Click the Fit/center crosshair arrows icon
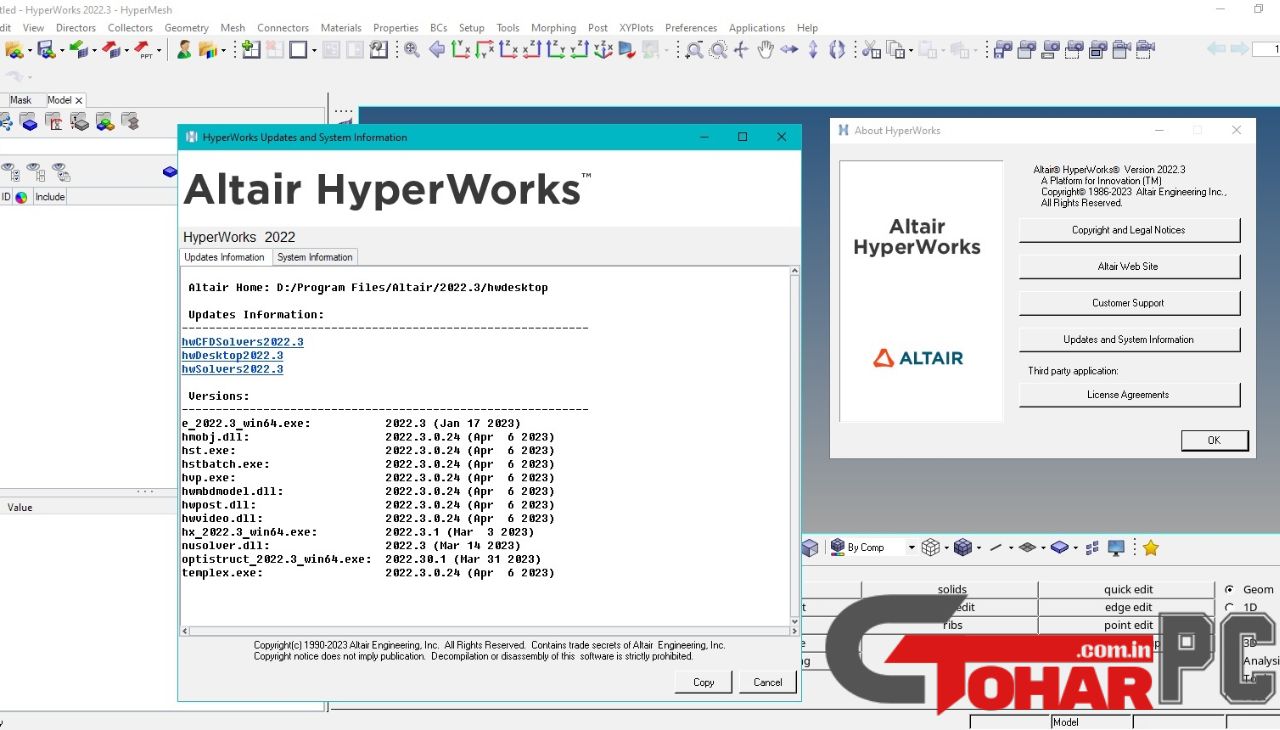 pos(741,50)
